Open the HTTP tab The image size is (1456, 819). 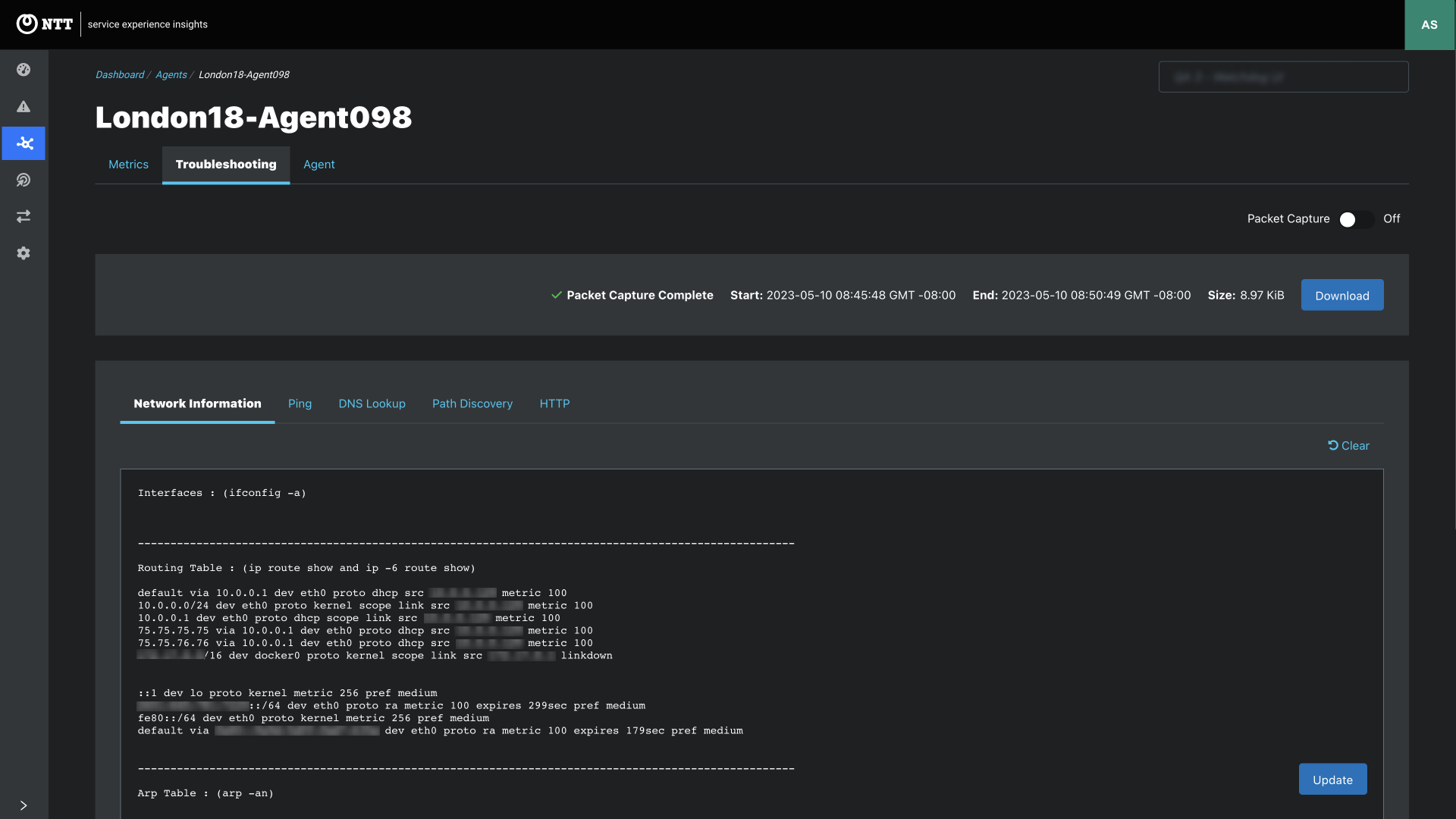click(554, 404)
